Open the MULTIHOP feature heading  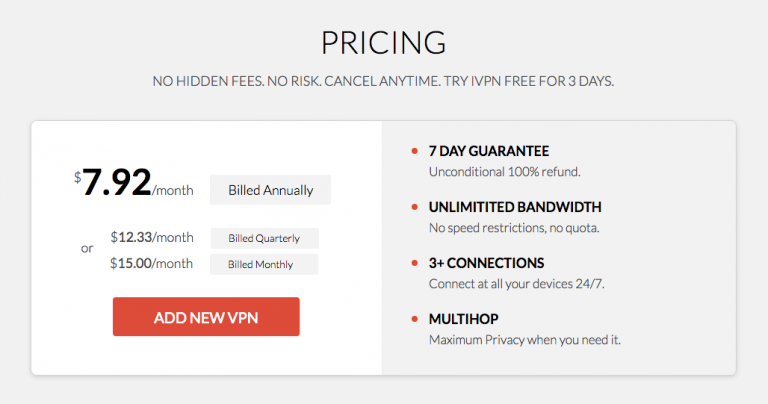pos(464,319)
